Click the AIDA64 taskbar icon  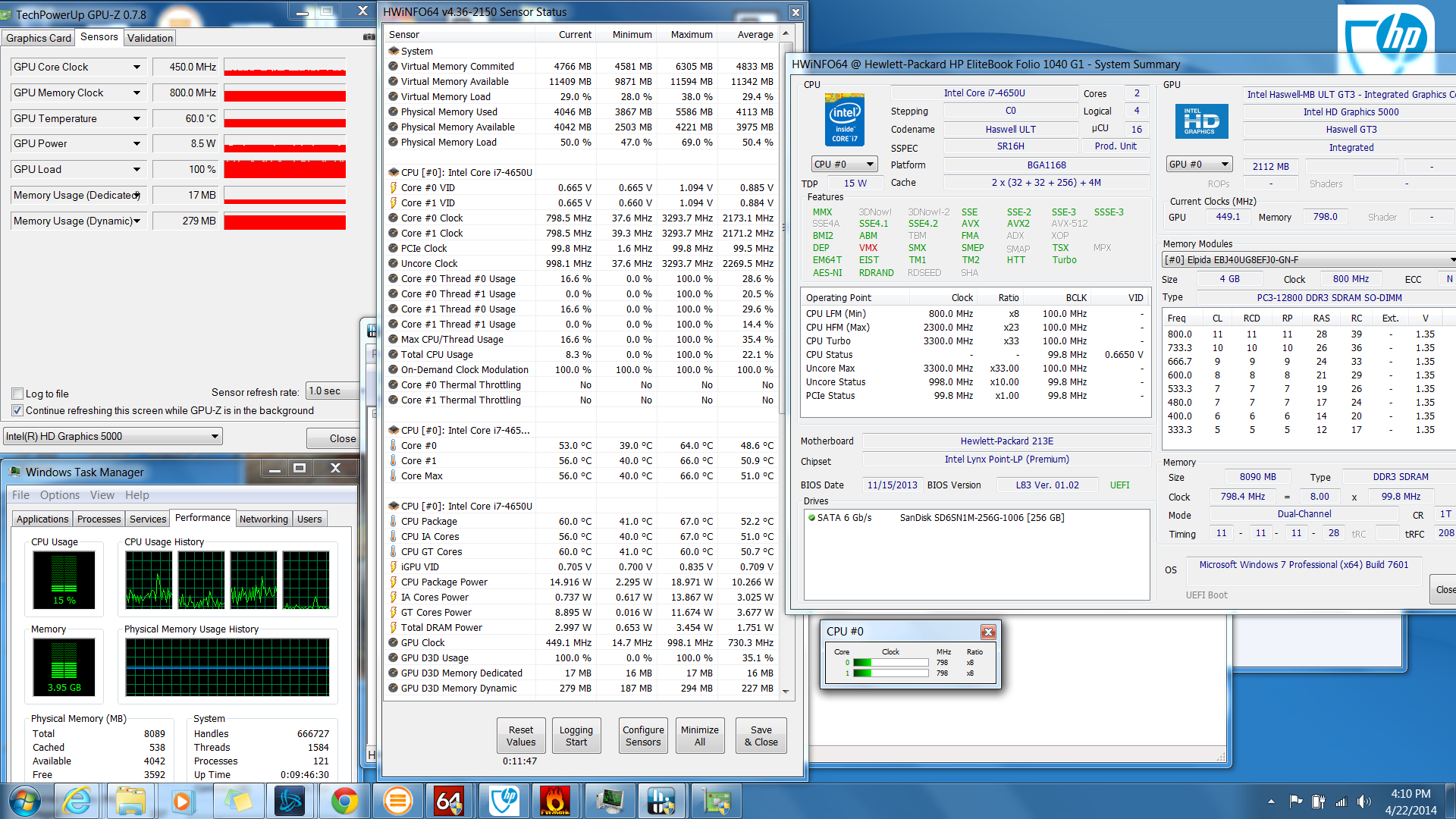click(449, 801)
